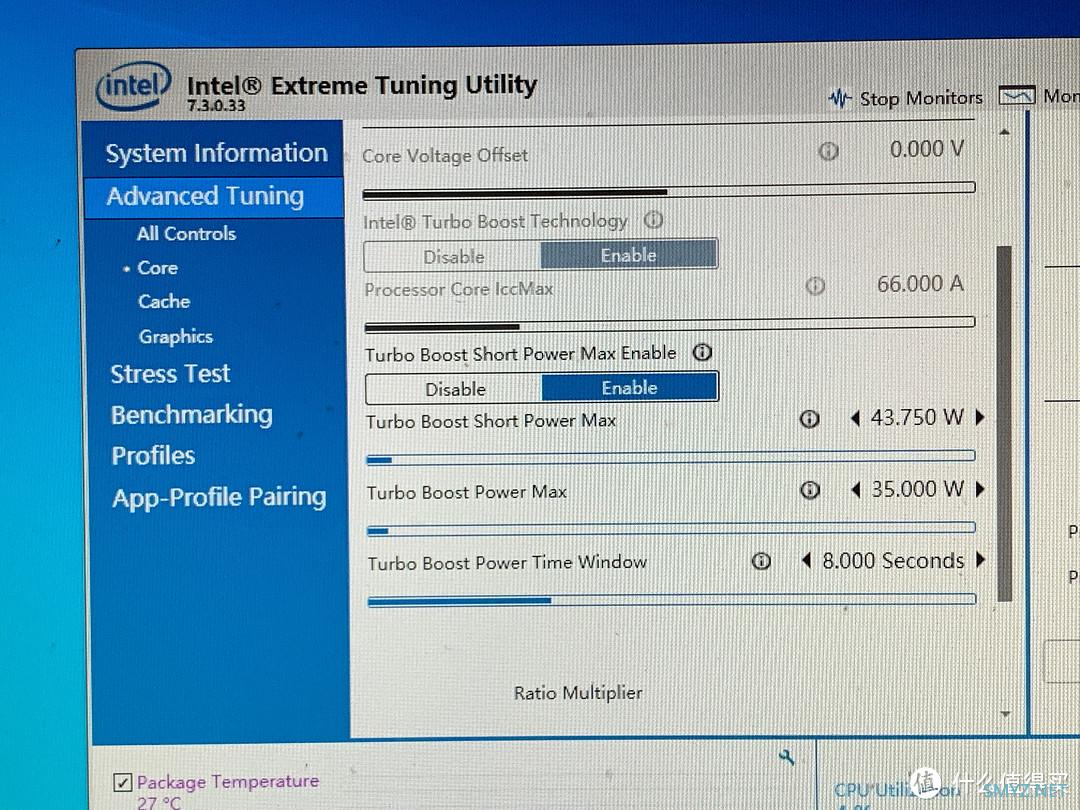Click Turbo Boost Power Time Window slider
Image resolution: width=1080 pixels, height=810 pixels.
(672, 600)
